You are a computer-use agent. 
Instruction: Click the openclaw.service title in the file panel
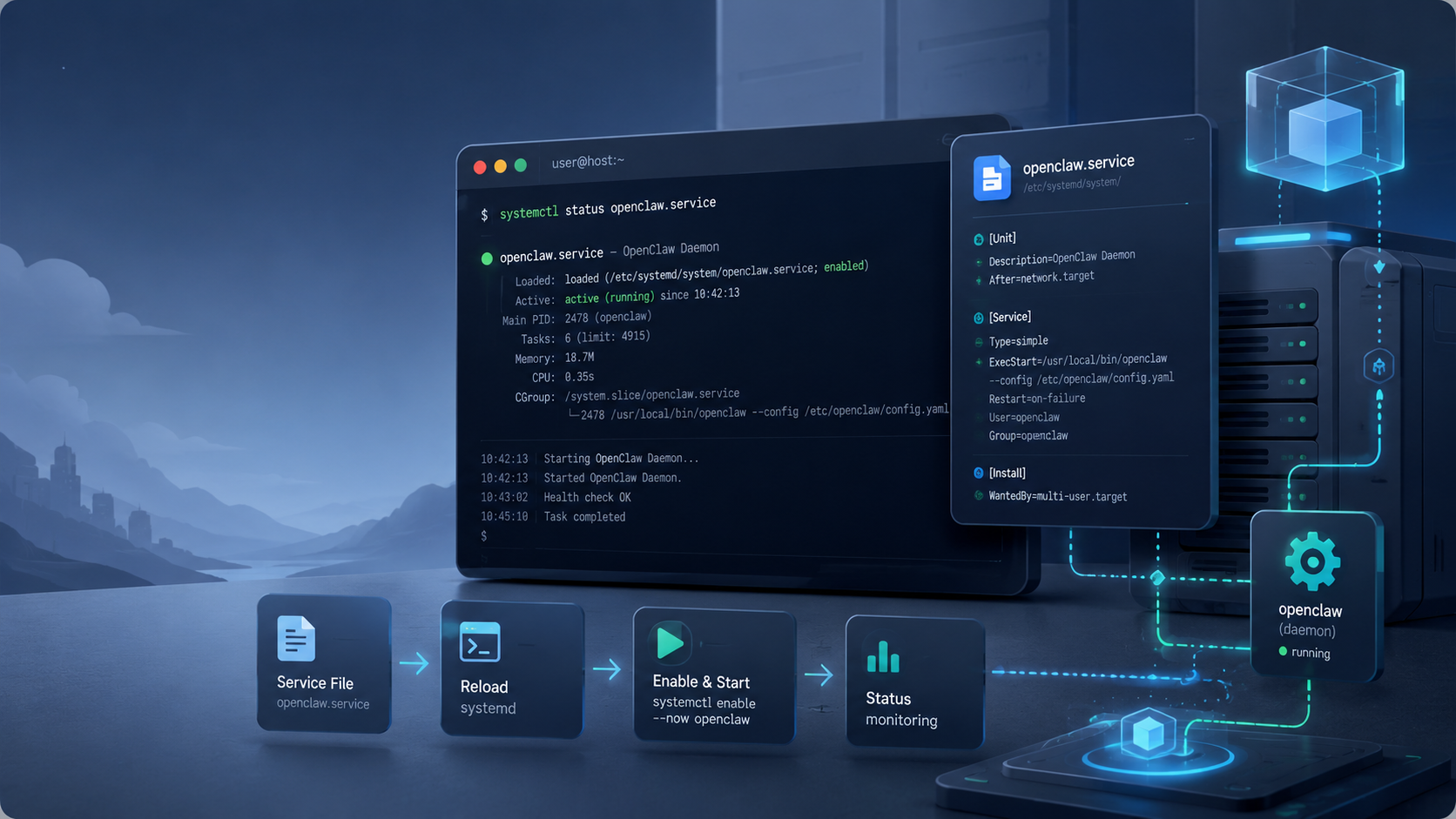(1078, 164)
